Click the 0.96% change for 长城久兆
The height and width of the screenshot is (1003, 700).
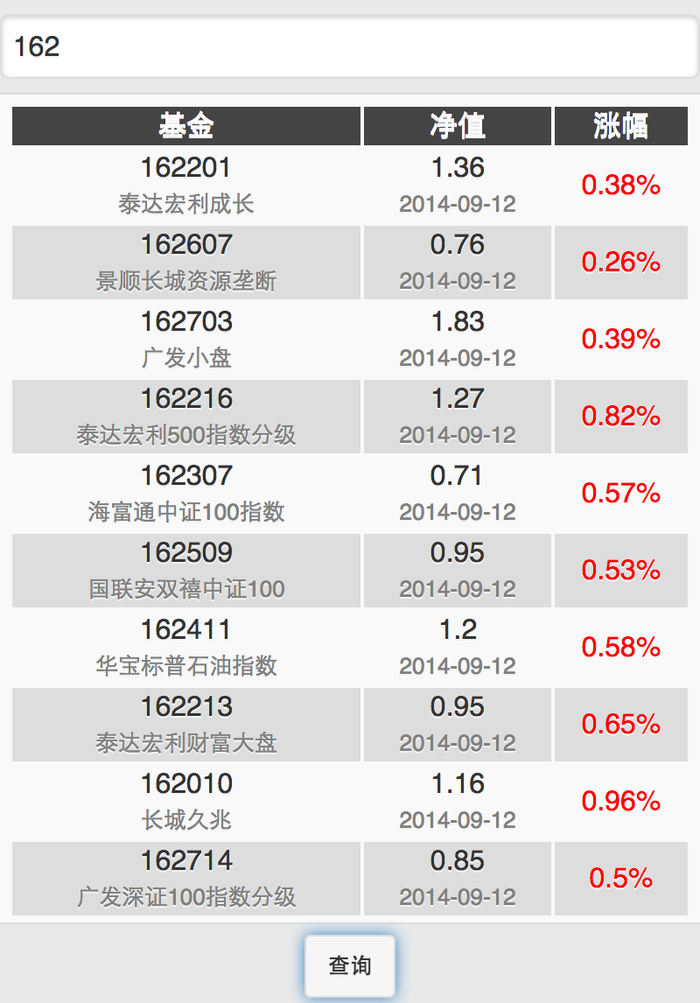pyautogui.click(x=621, y=801)
